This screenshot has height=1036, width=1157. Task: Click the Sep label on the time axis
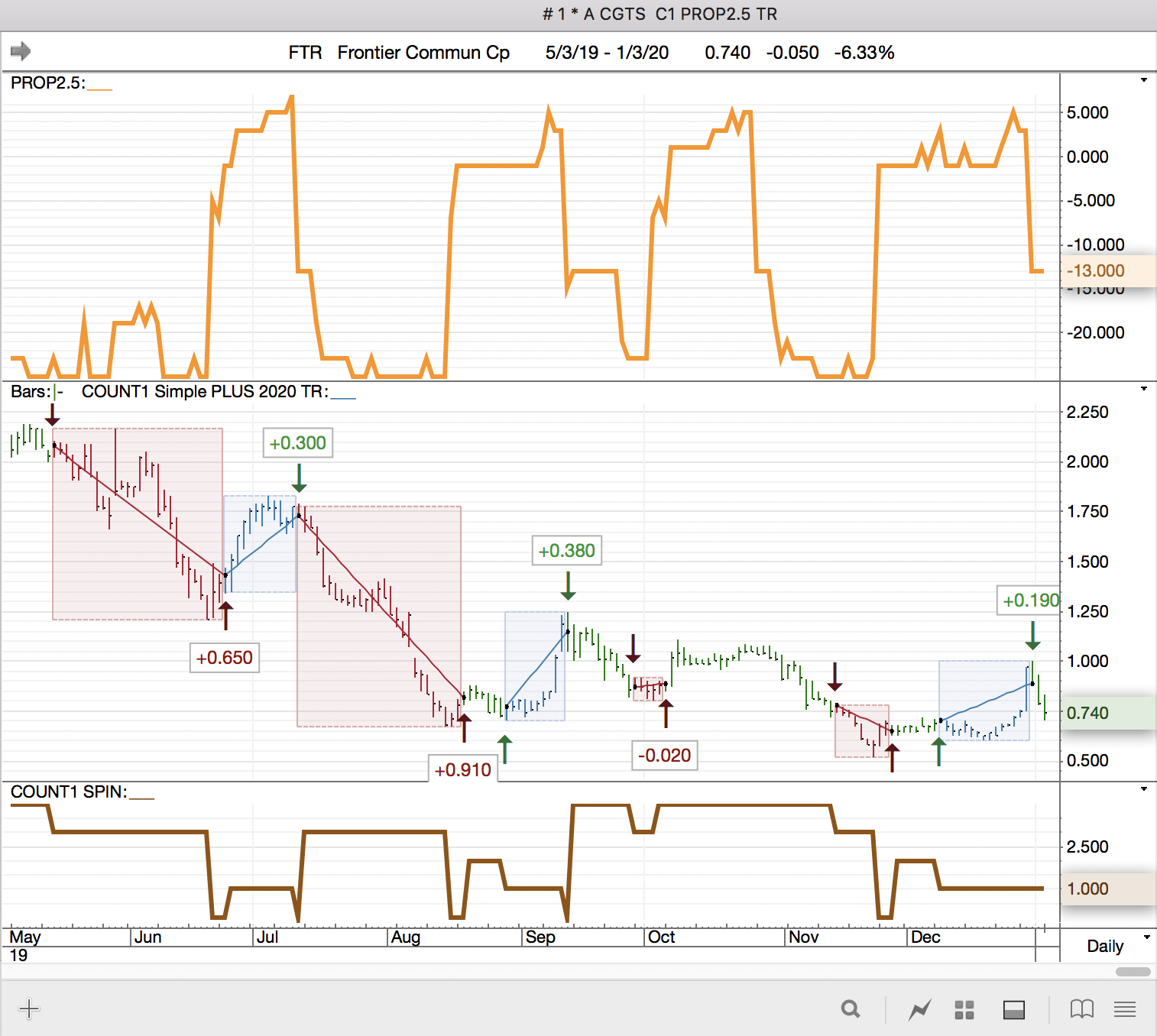[540, 937]
